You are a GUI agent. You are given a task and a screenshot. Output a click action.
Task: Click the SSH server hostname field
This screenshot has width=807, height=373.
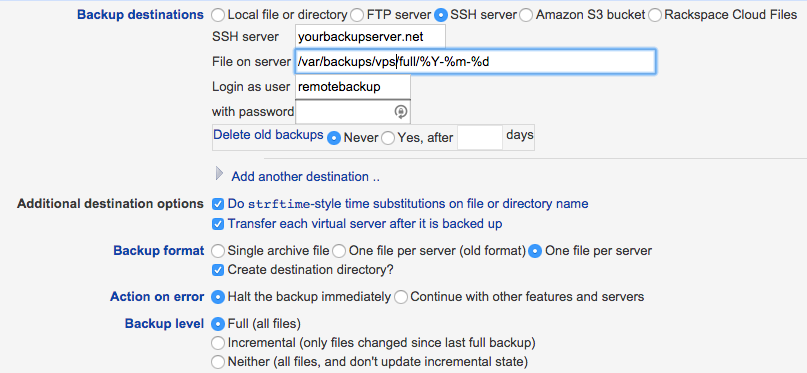click(371, 37)
